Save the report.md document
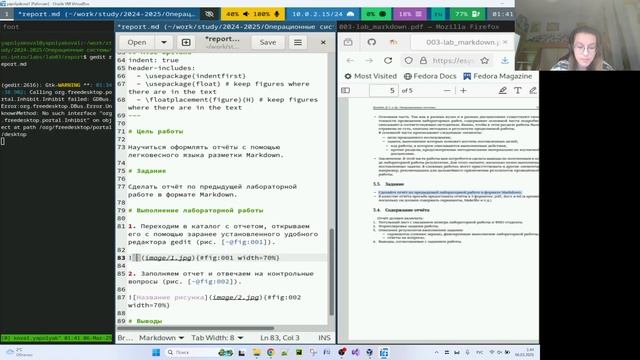The height and width of the screenshot is (360, 640). coord(268,42)
